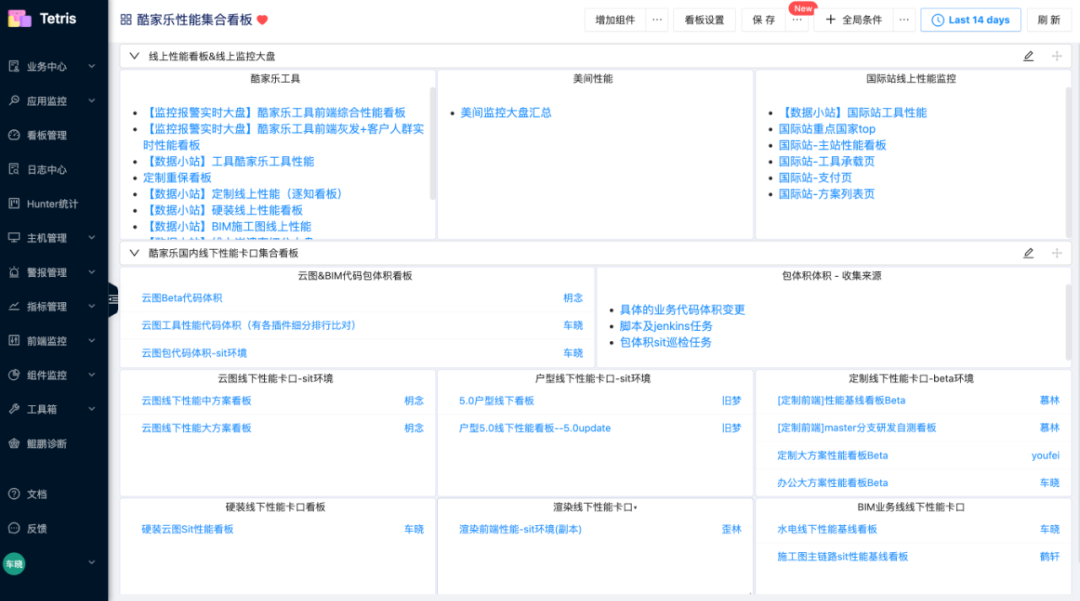Screen dimensions: 1080x601
Task: Click the 全局条件 button
Action: coord(853,20)
